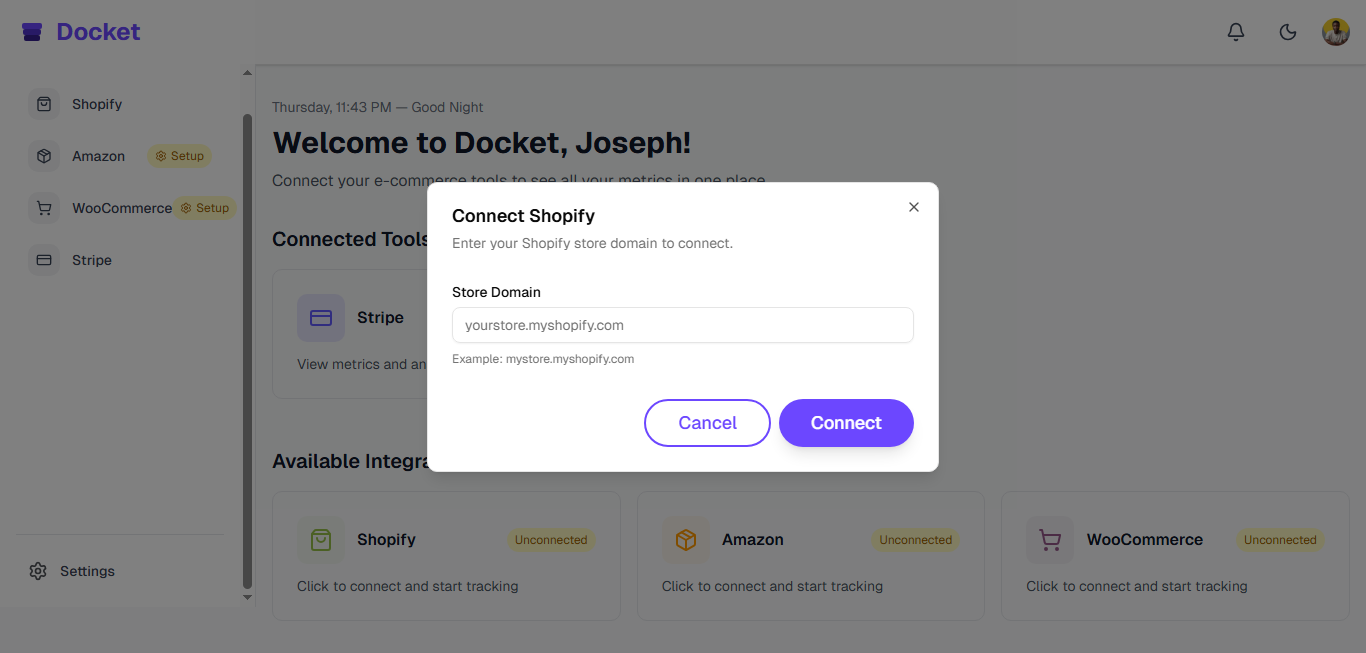
Task: Select the Stripe card icon in Connected Tools
Action: [x=321, y=317]
